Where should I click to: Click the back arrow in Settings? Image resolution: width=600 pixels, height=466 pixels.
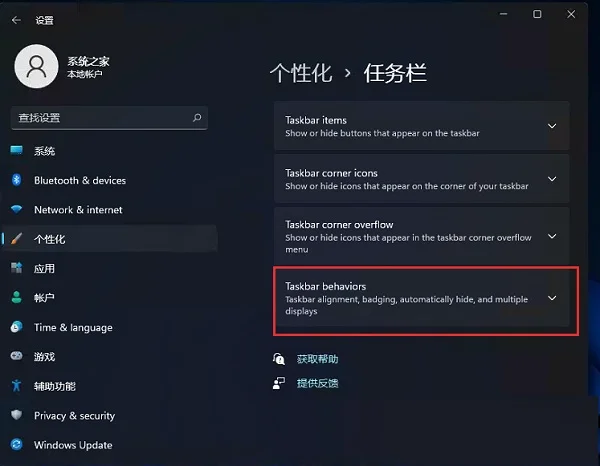16,20
